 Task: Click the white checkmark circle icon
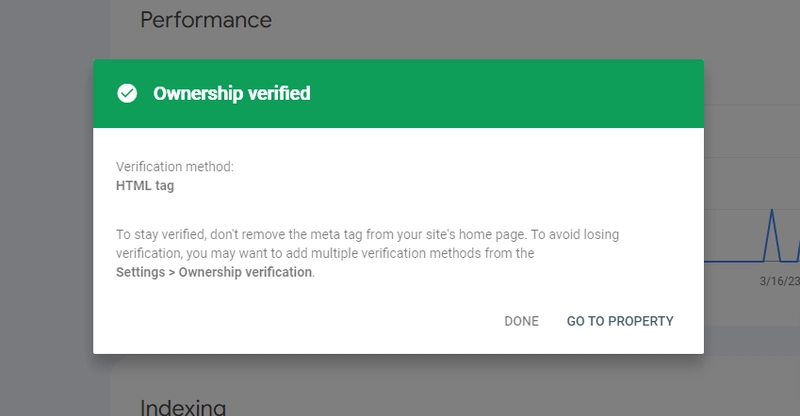[127, 93]
